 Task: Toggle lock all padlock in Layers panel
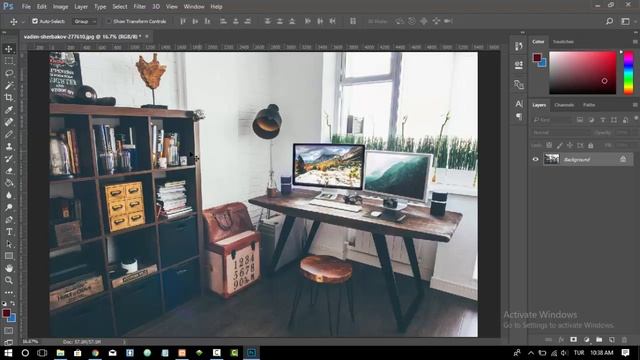coord(591,145)
